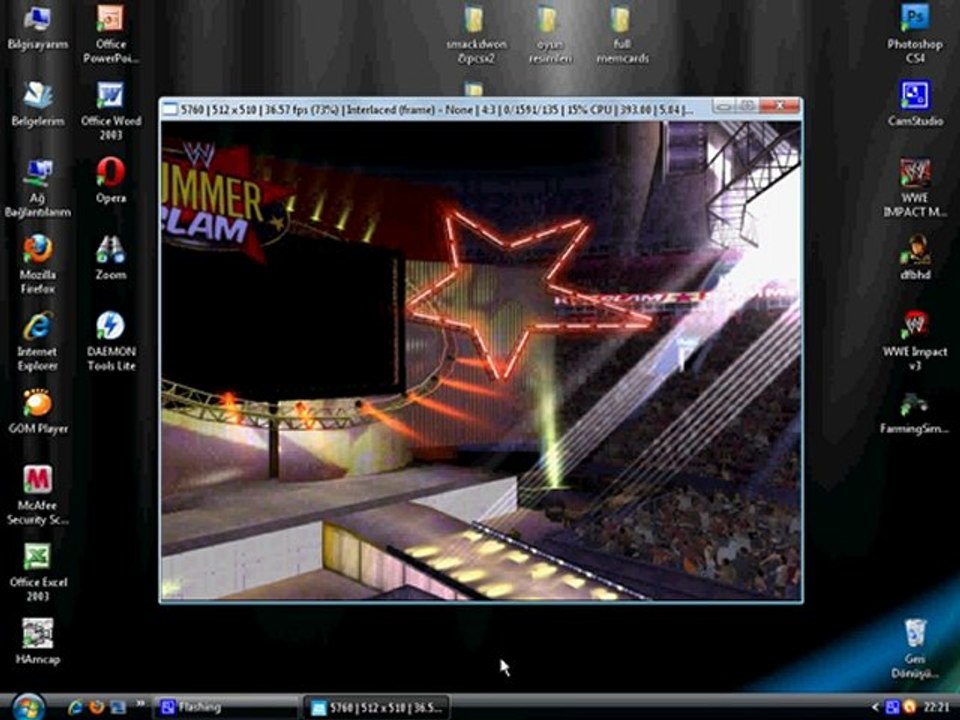Select the 5760 | 512x510 taskbar button
960x720 pixels.
377,708
